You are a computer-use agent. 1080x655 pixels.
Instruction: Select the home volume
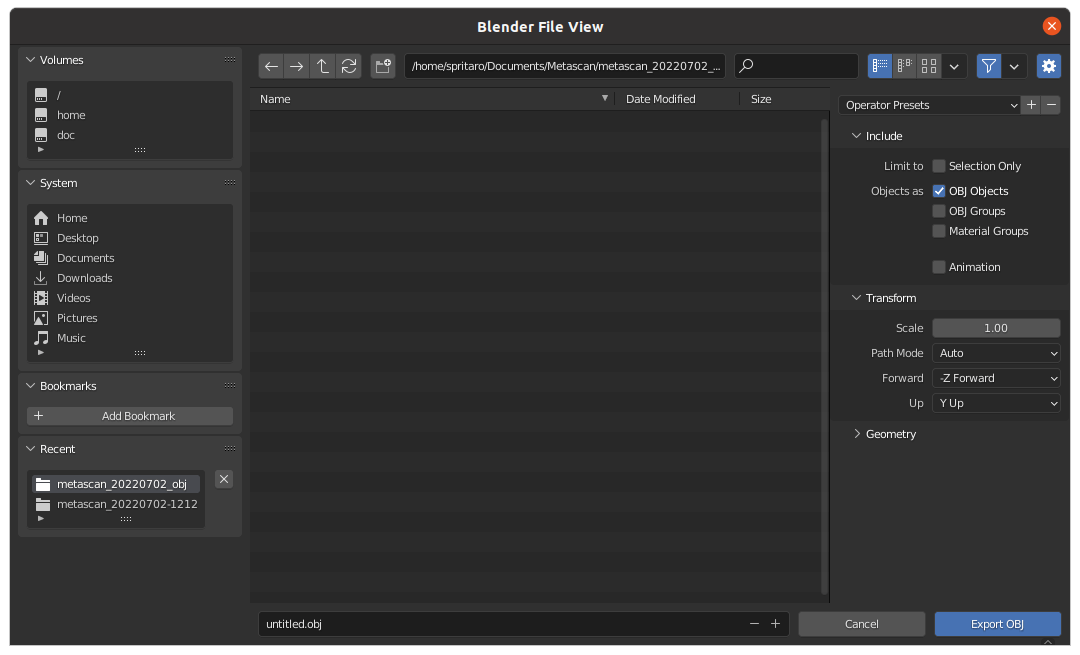point(129,115)
